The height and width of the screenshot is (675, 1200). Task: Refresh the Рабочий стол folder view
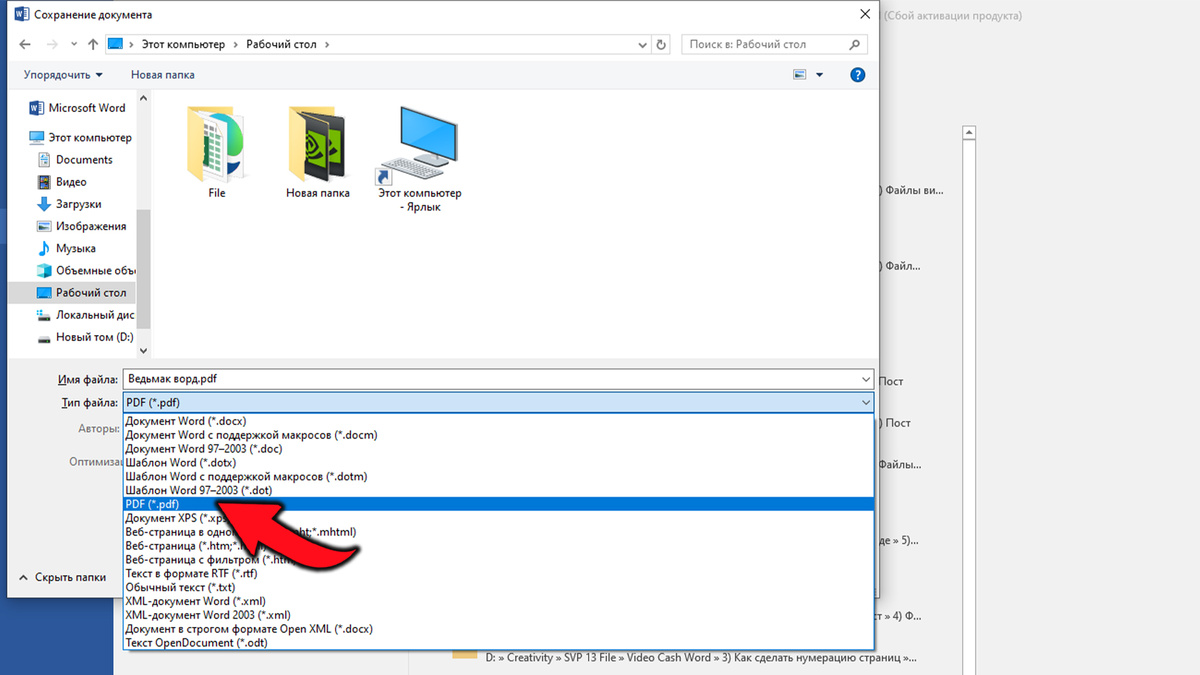[x=661, y=45]
